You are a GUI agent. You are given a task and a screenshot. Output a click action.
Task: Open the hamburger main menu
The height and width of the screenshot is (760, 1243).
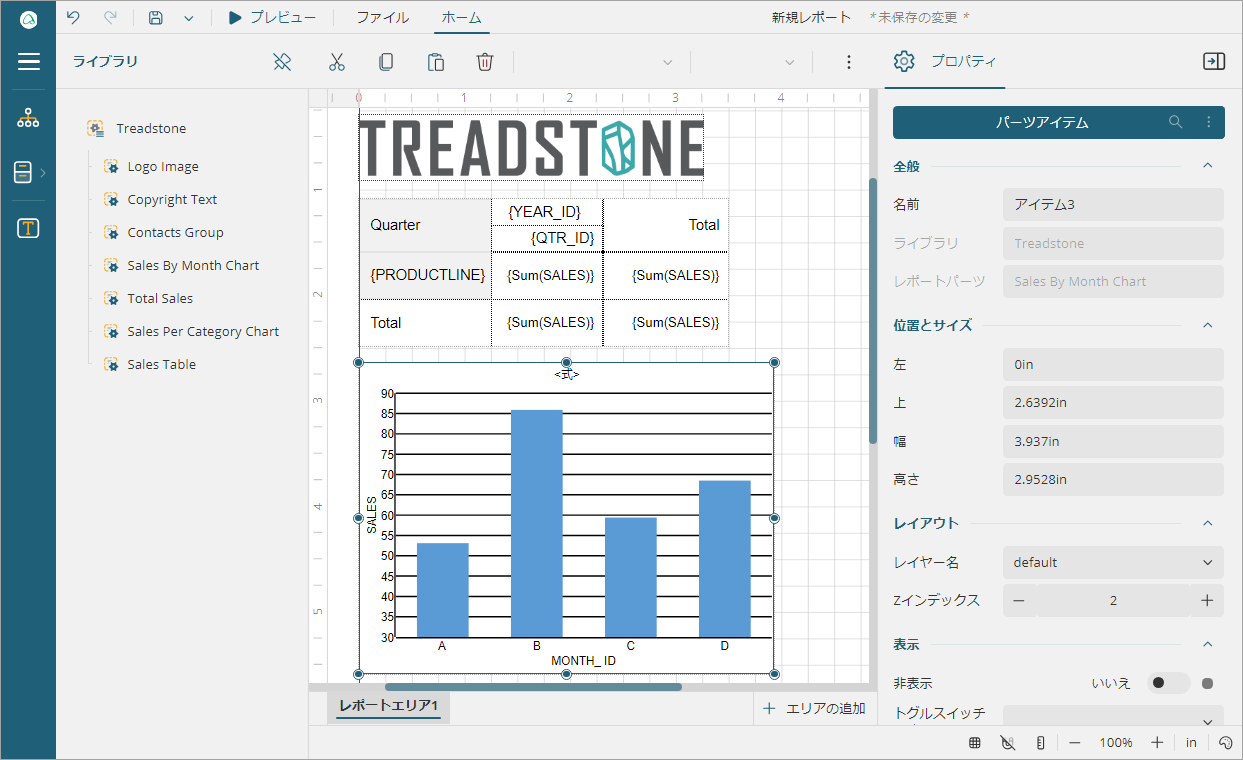[x=29, y=62]
